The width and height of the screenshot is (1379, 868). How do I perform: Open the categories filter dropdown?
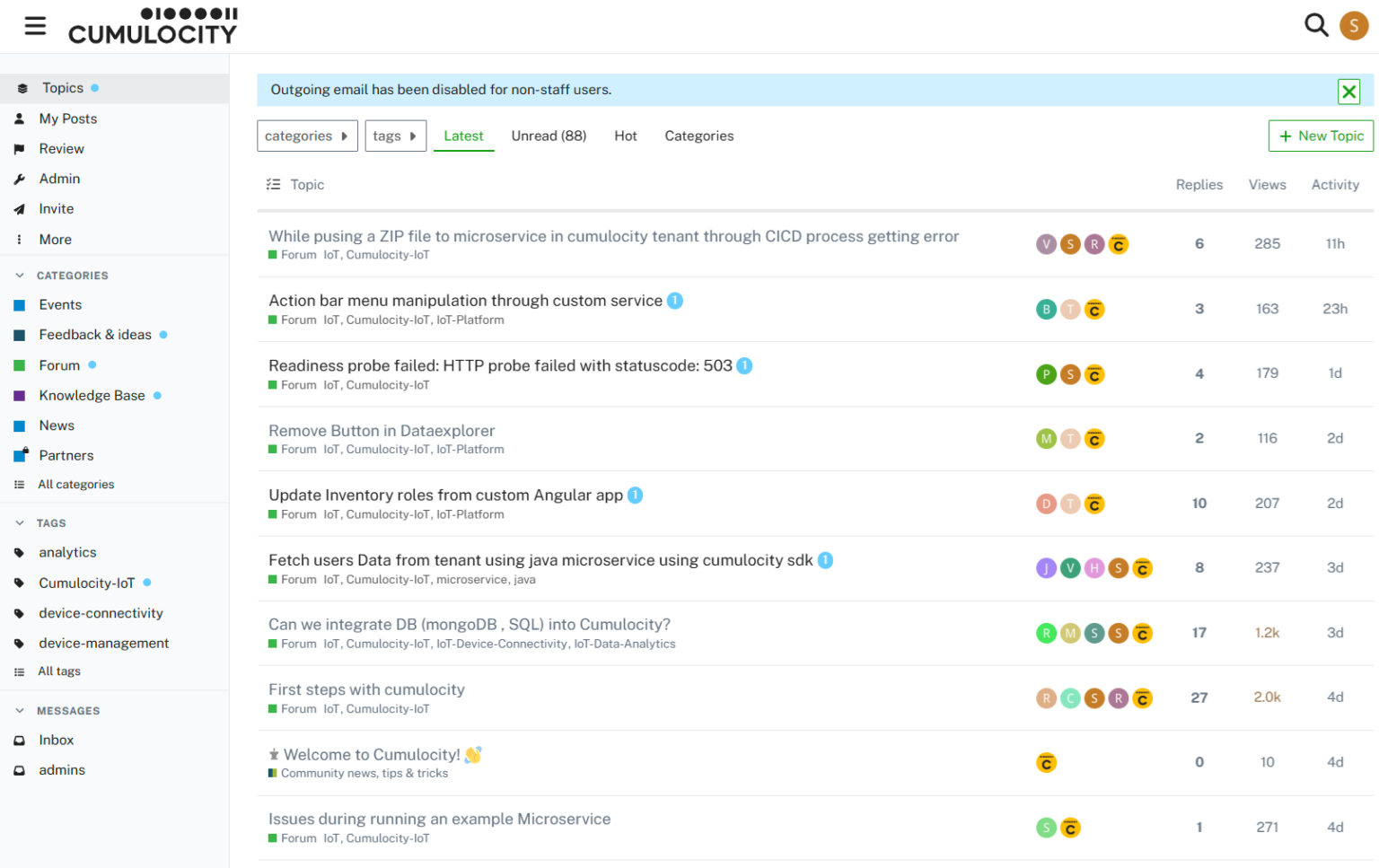click(x=307, y=135)
